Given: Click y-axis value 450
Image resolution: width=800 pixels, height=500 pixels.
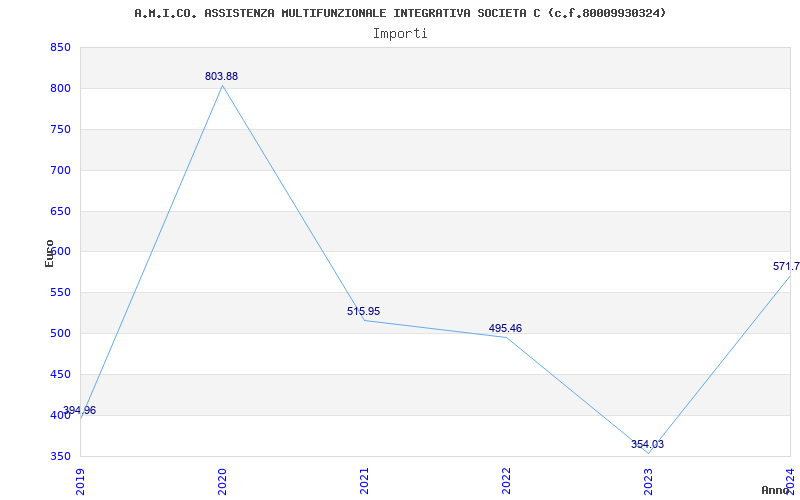Looking at the screenshot, I should (x=60, y=374).
